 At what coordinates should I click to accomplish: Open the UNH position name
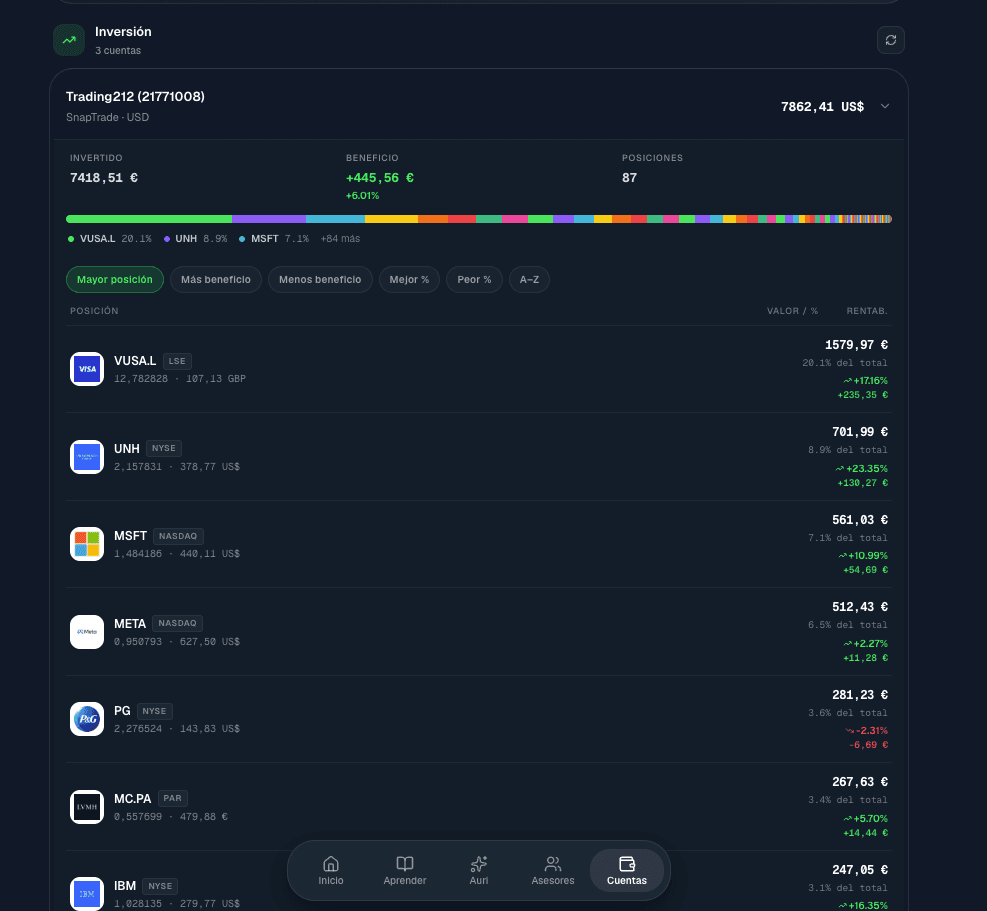(x=127, y=448)
